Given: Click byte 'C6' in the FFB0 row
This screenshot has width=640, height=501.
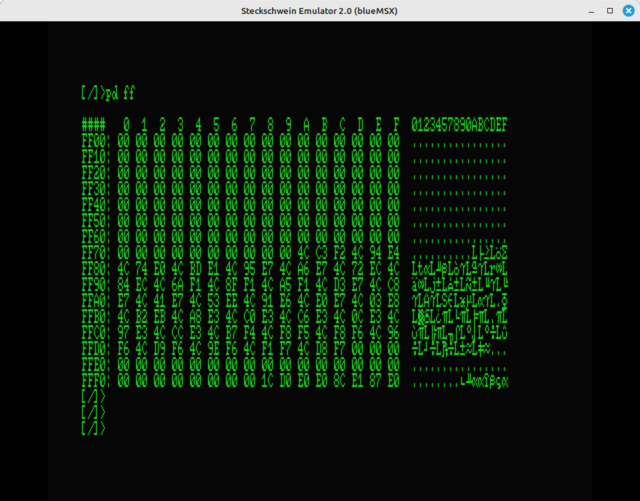Looking at the screenshot, I should click(303, 317).
